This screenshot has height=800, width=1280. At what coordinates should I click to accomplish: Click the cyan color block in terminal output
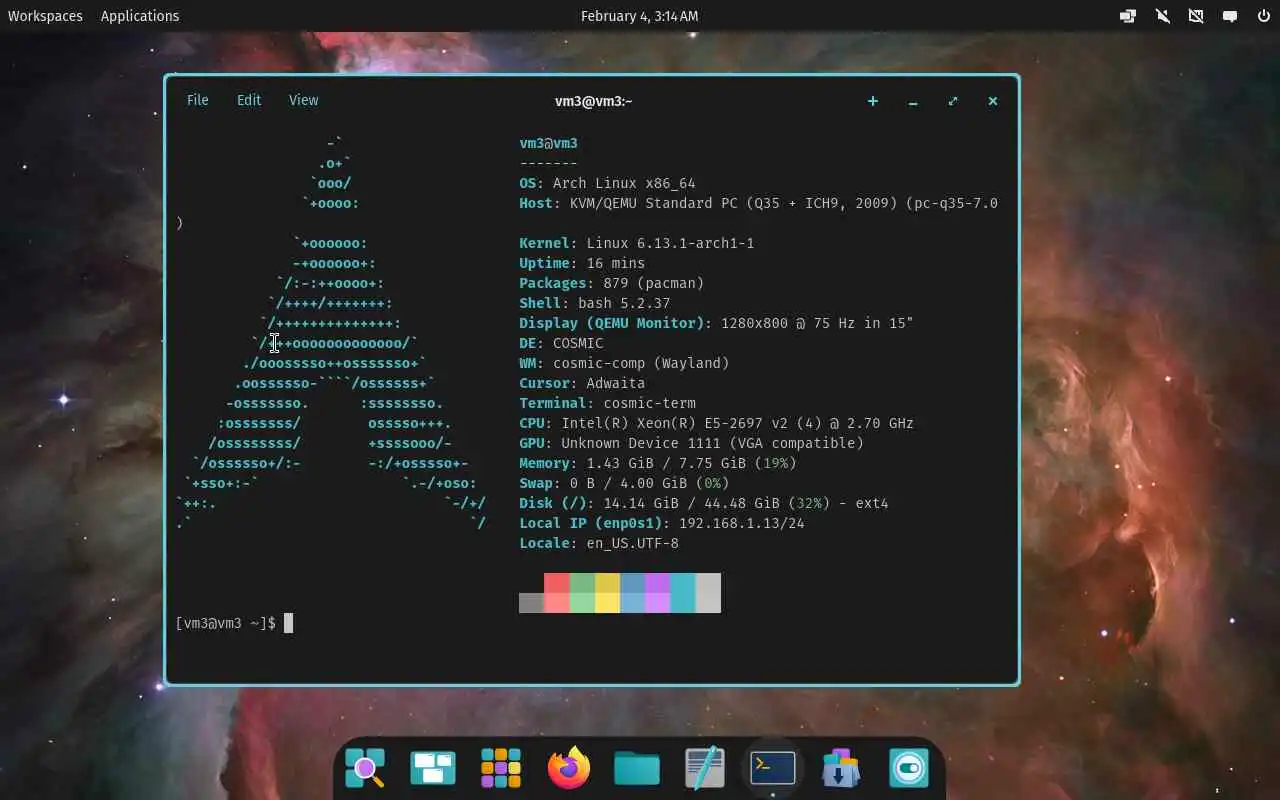click(x=683, y=592)
